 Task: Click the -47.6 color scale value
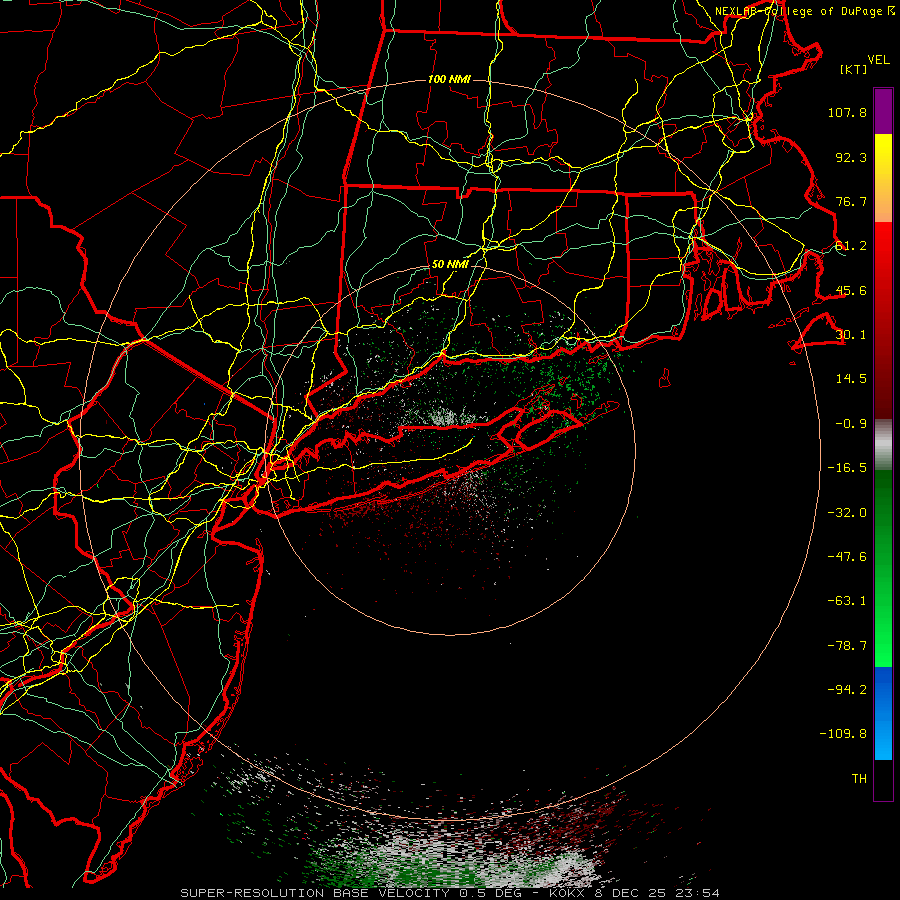847,557
